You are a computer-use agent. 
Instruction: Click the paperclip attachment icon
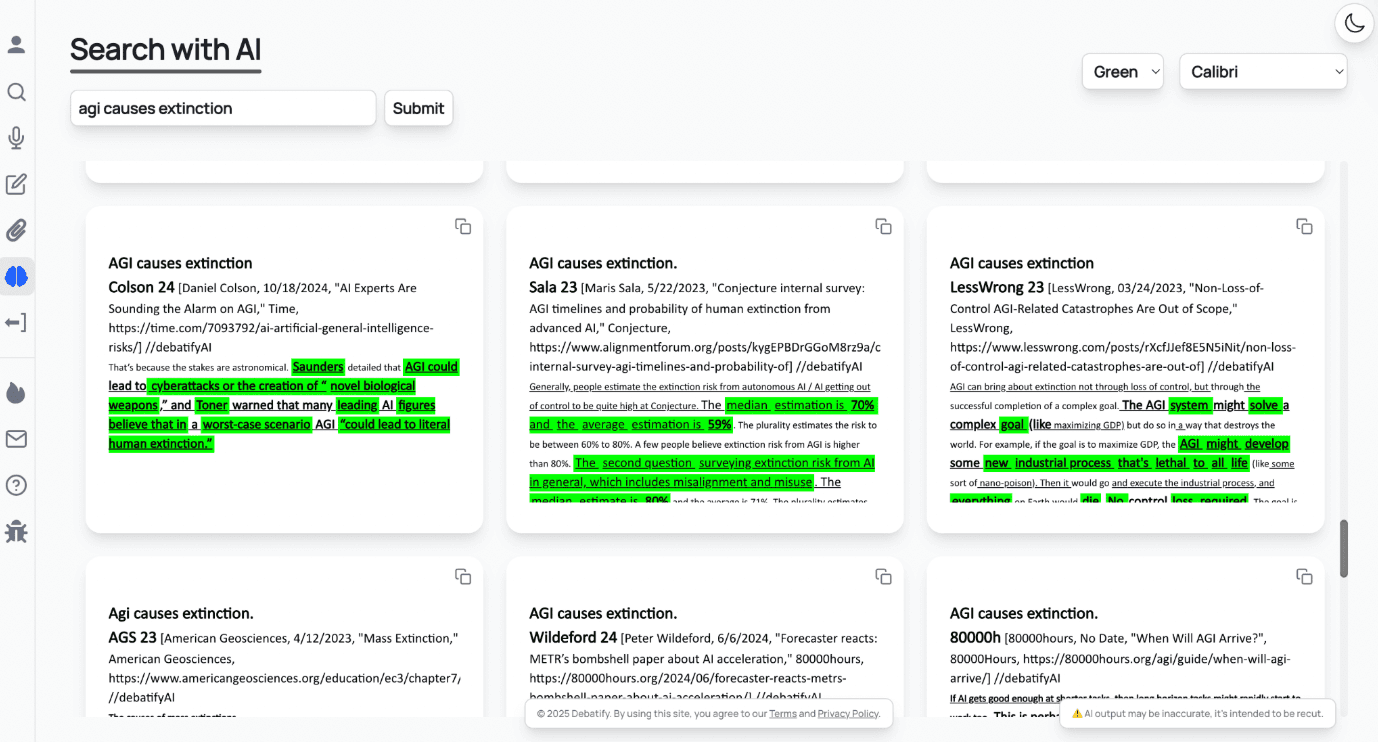(16, 231)
